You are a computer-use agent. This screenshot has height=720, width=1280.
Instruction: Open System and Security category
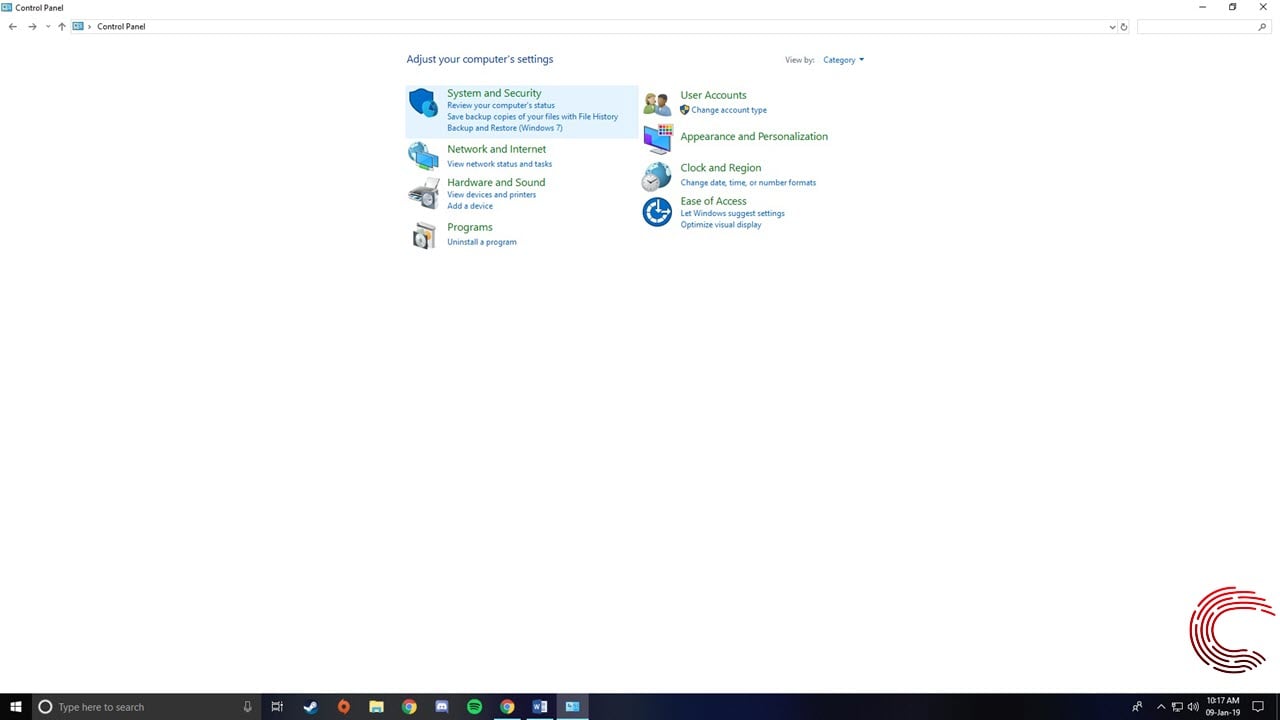[494, 93]
